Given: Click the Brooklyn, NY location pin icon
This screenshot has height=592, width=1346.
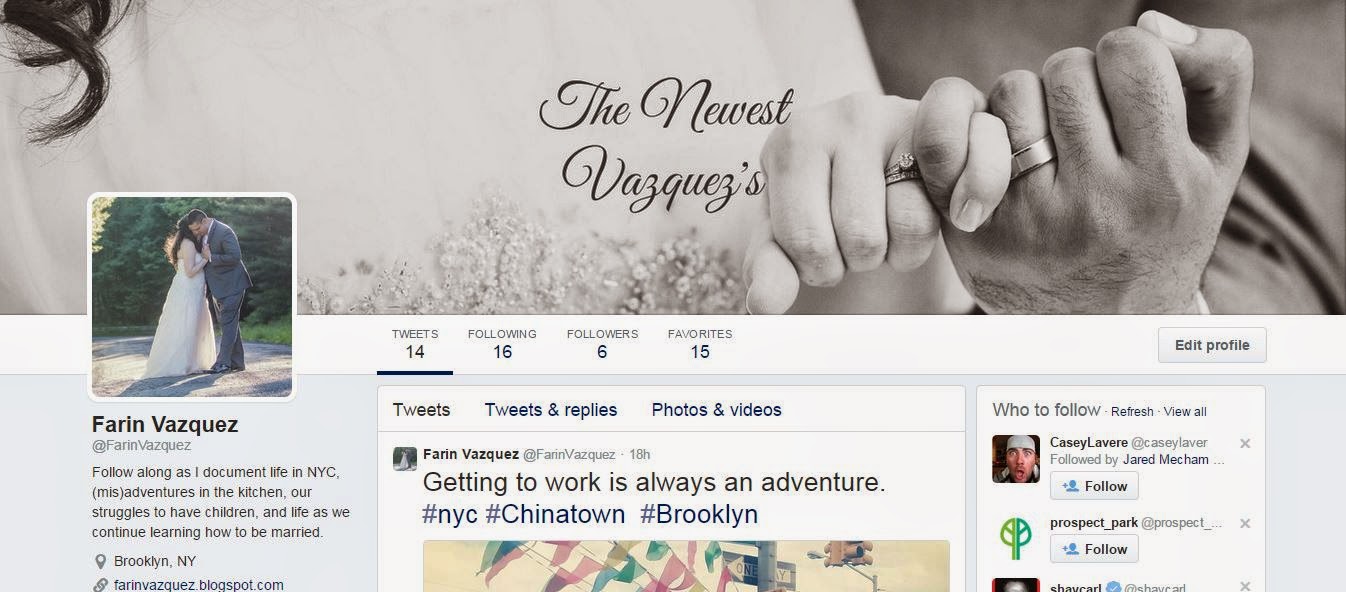Looking at the screenshot, I should (x=100, y=561).
